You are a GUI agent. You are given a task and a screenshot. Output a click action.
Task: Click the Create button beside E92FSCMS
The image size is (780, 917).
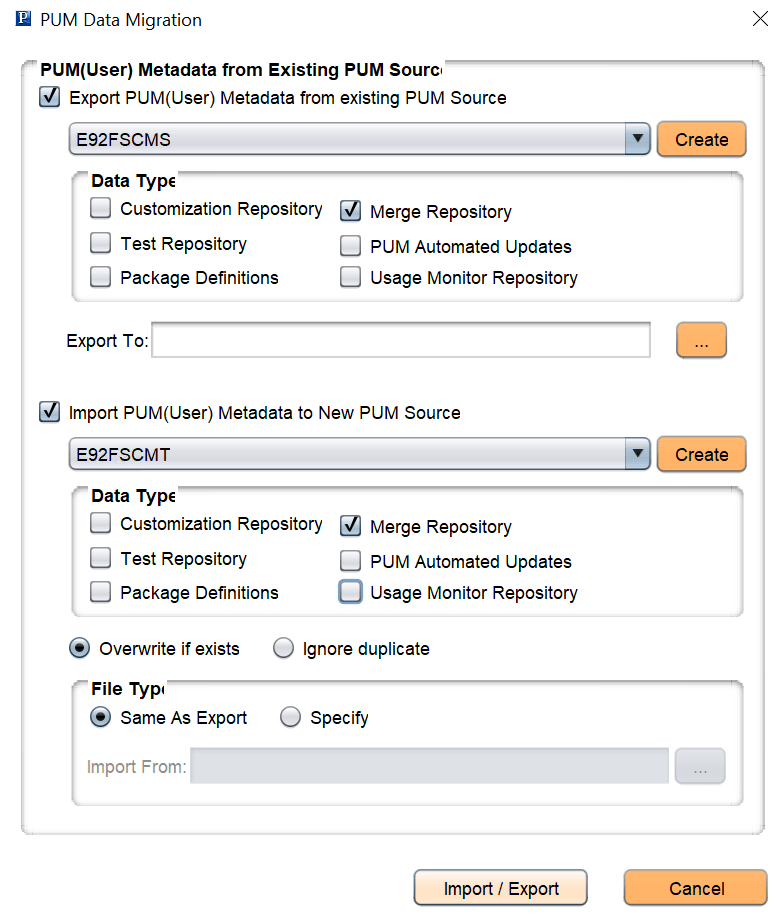[x=701, y=139]
